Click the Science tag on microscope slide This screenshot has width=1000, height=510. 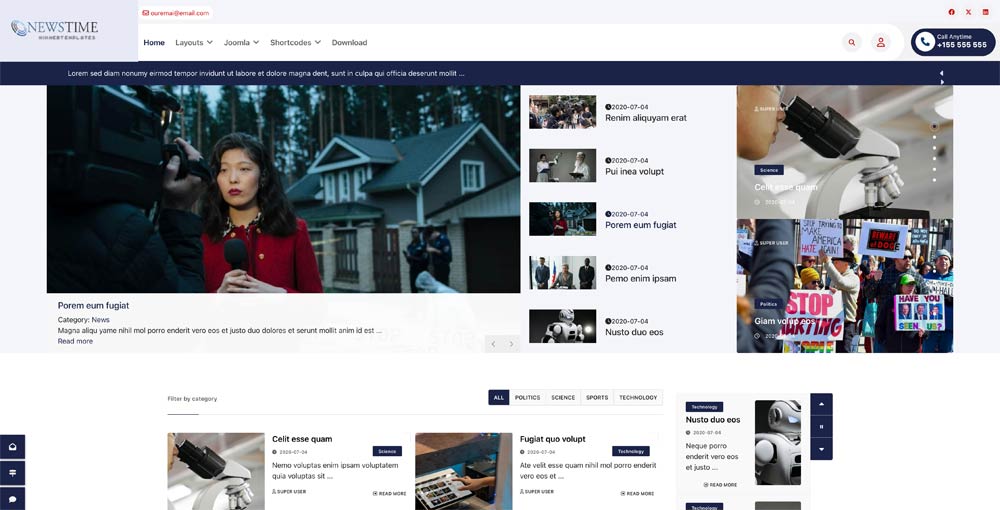click(768, 170)
